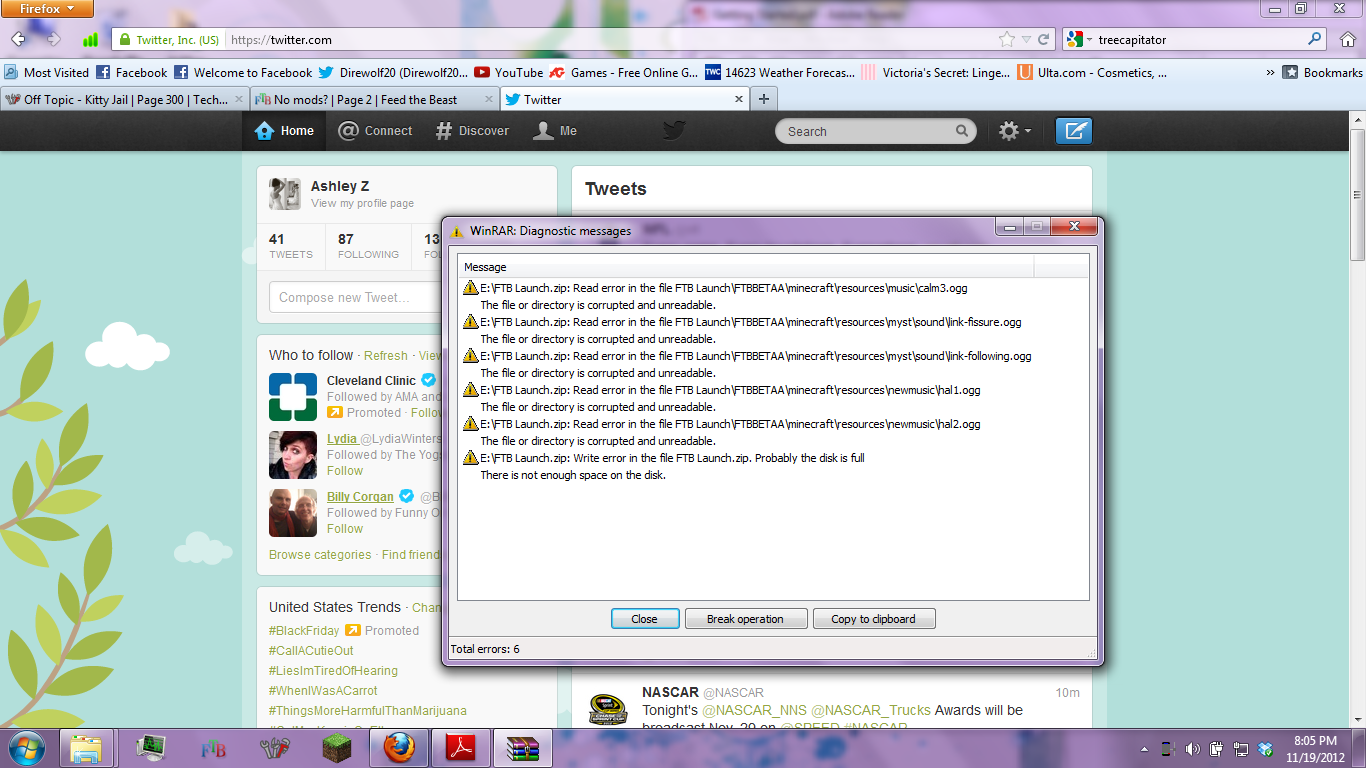This screenshot has height=768, width=1366.
Task: Open Twitter Connect page
Action: tap(375, 131)
